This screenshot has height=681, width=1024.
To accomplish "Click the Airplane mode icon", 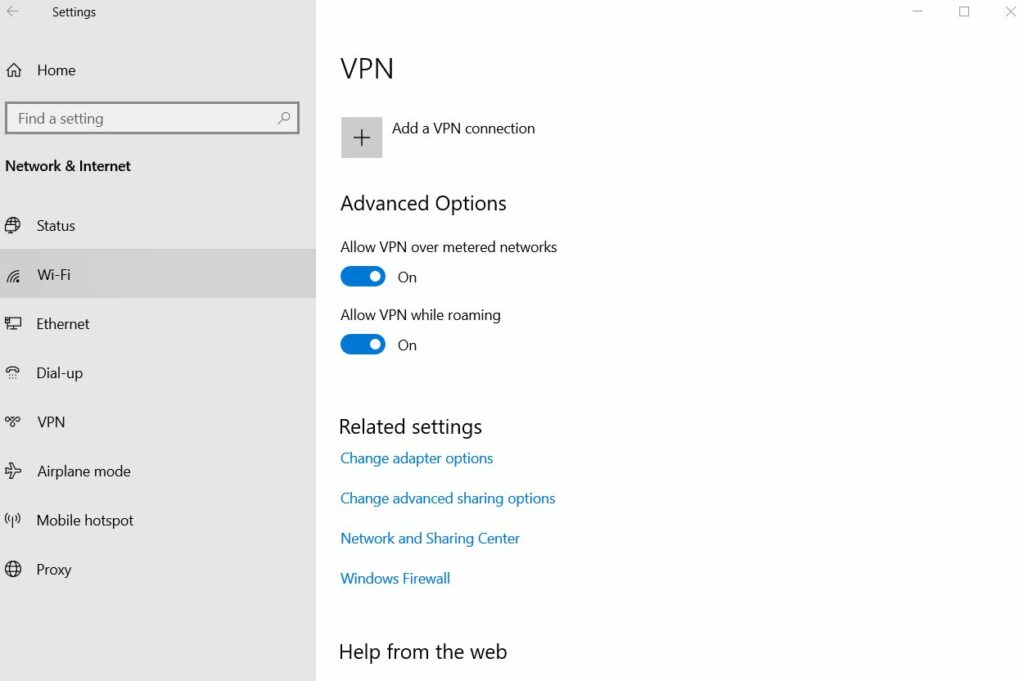I will (x=13, y=471).
